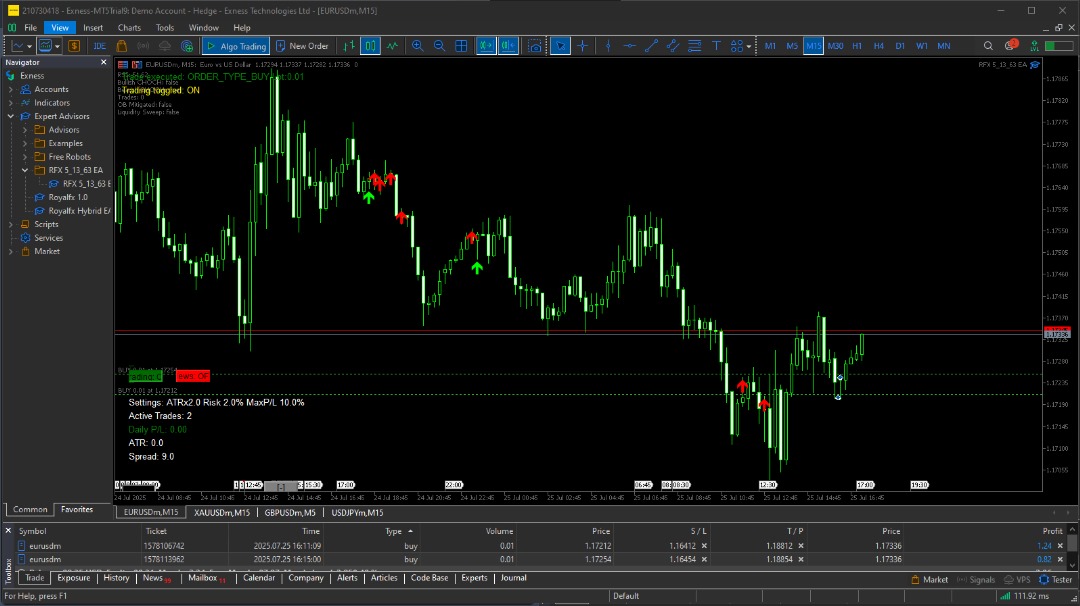Screen dimensions: 1080x606
Task: Click the tile windows grid icon
Action: point(461,46)
